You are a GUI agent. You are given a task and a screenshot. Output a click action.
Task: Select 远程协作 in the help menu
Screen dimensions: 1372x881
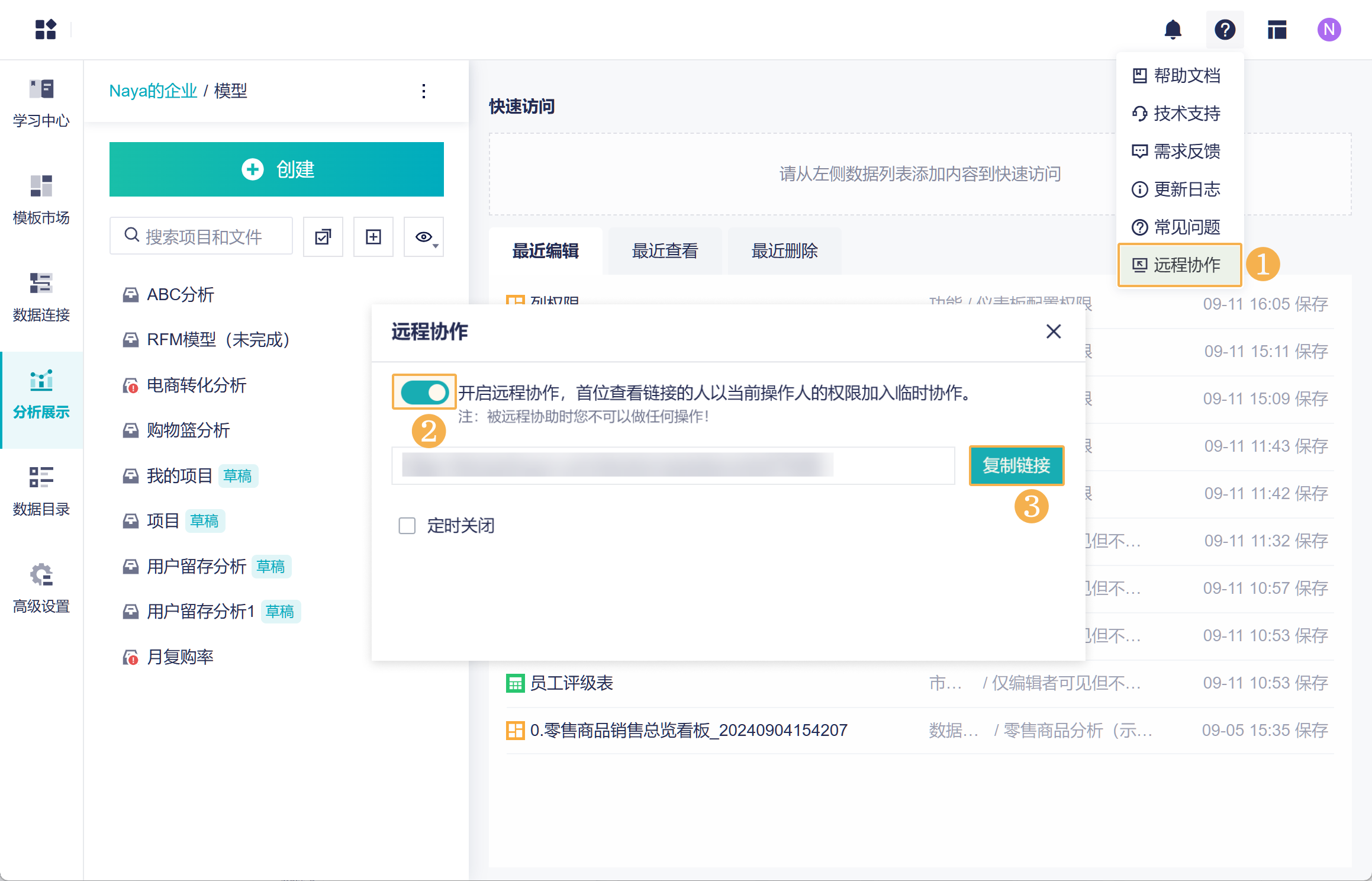[x=1179, y=265]
